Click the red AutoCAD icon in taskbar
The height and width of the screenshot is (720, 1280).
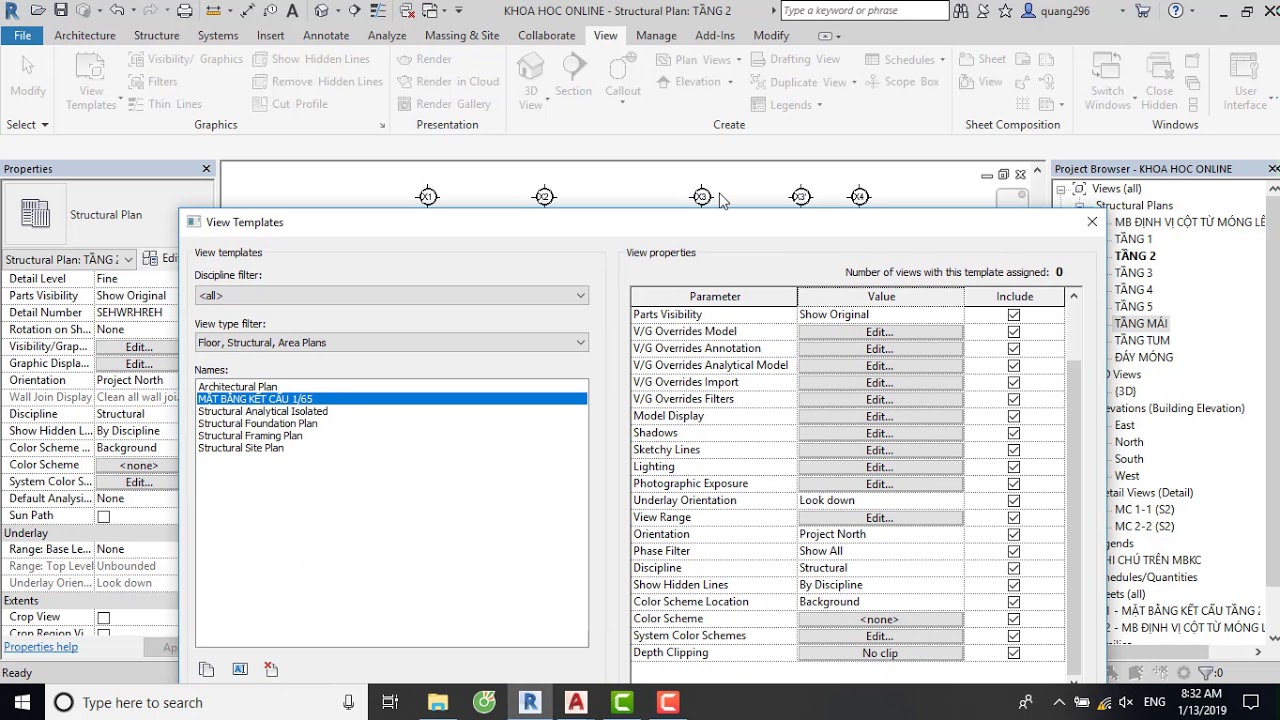[576, 702]
